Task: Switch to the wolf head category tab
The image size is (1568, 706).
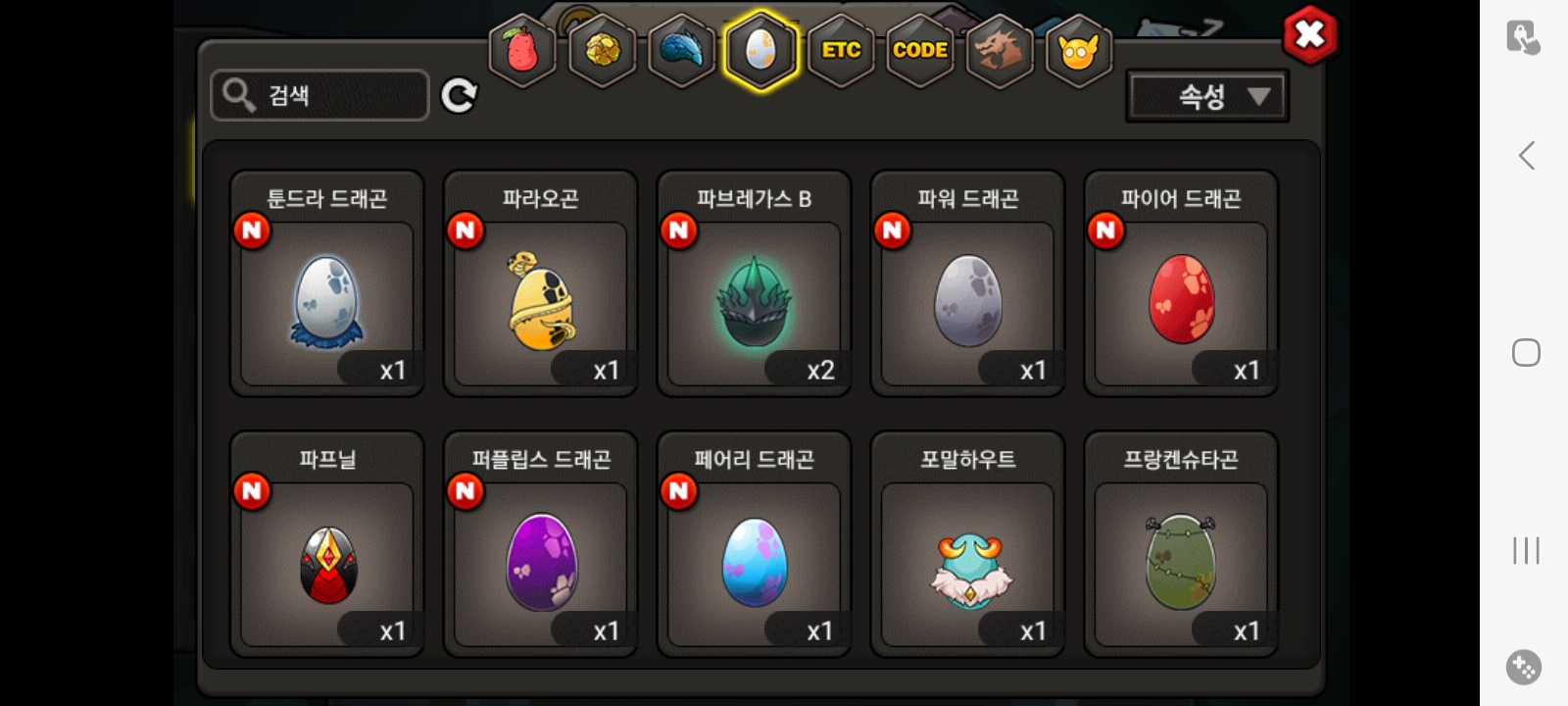Action: pyautogui.click(x=999, y=50)
